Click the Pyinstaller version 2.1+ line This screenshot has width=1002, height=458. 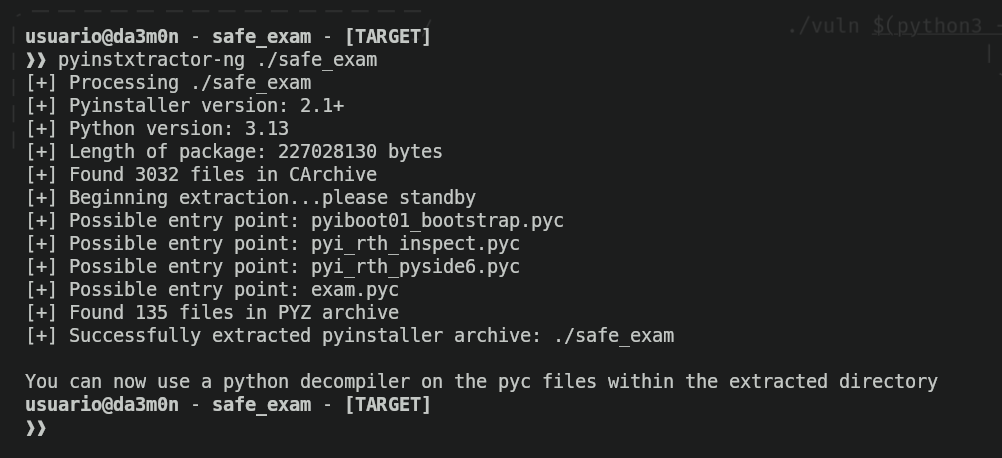pyautogui.click(x=185, y=106)
